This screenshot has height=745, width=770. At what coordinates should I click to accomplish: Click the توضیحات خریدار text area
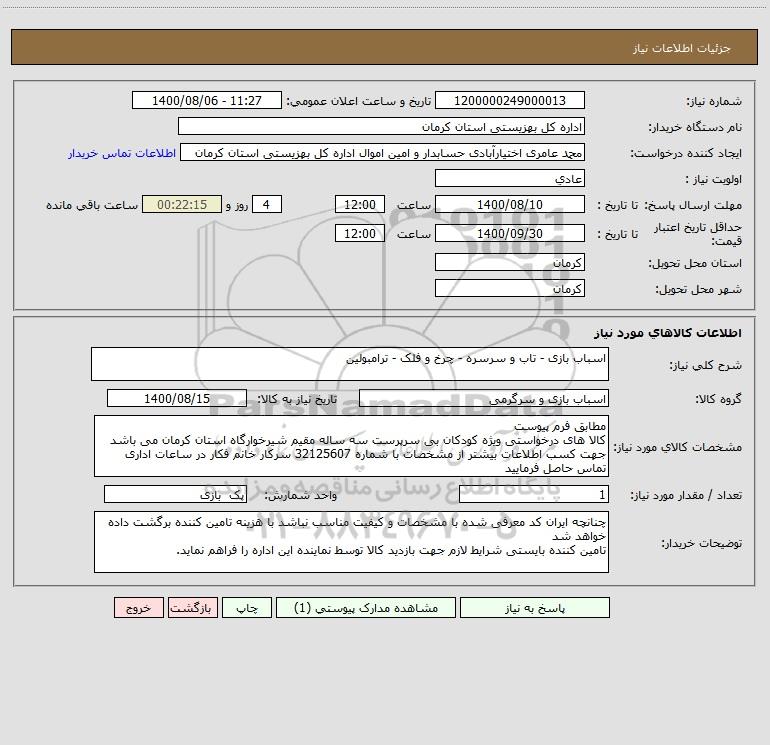(351, 542)
